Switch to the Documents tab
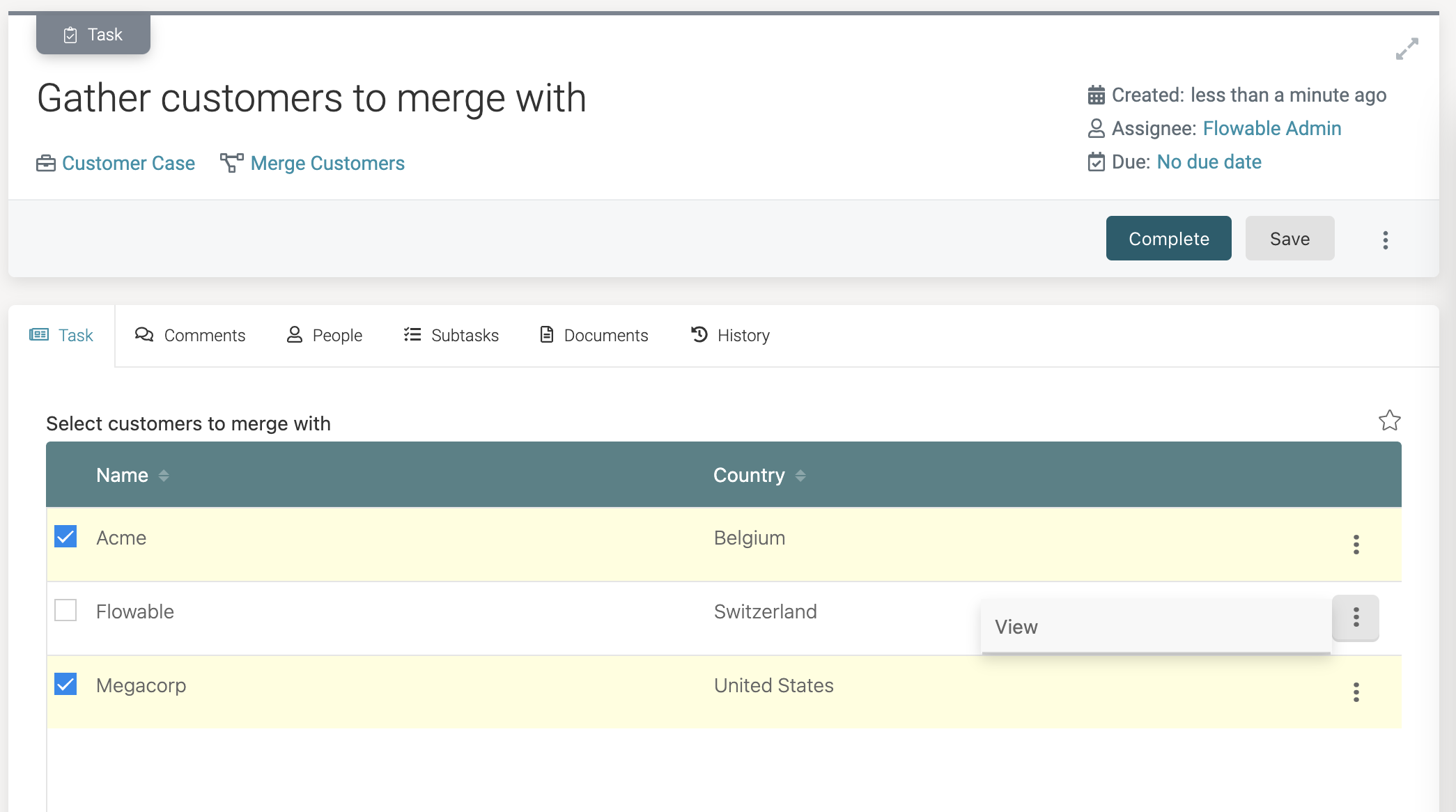1456x812 pixels. click(606, 335)
